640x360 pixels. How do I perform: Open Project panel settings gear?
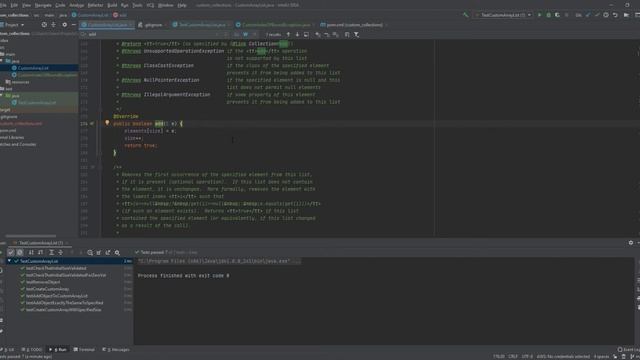pyautogui.click(x=64, y=25)
